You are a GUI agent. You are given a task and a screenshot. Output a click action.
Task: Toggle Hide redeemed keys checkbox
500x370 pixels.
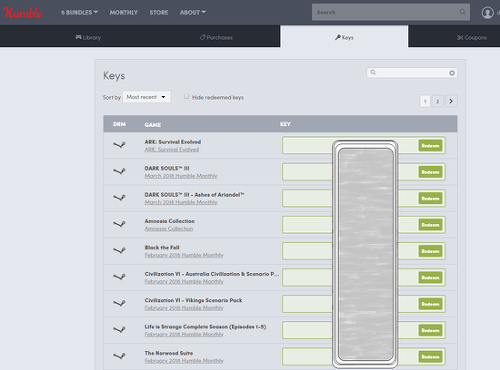click(x=186, y=96)
